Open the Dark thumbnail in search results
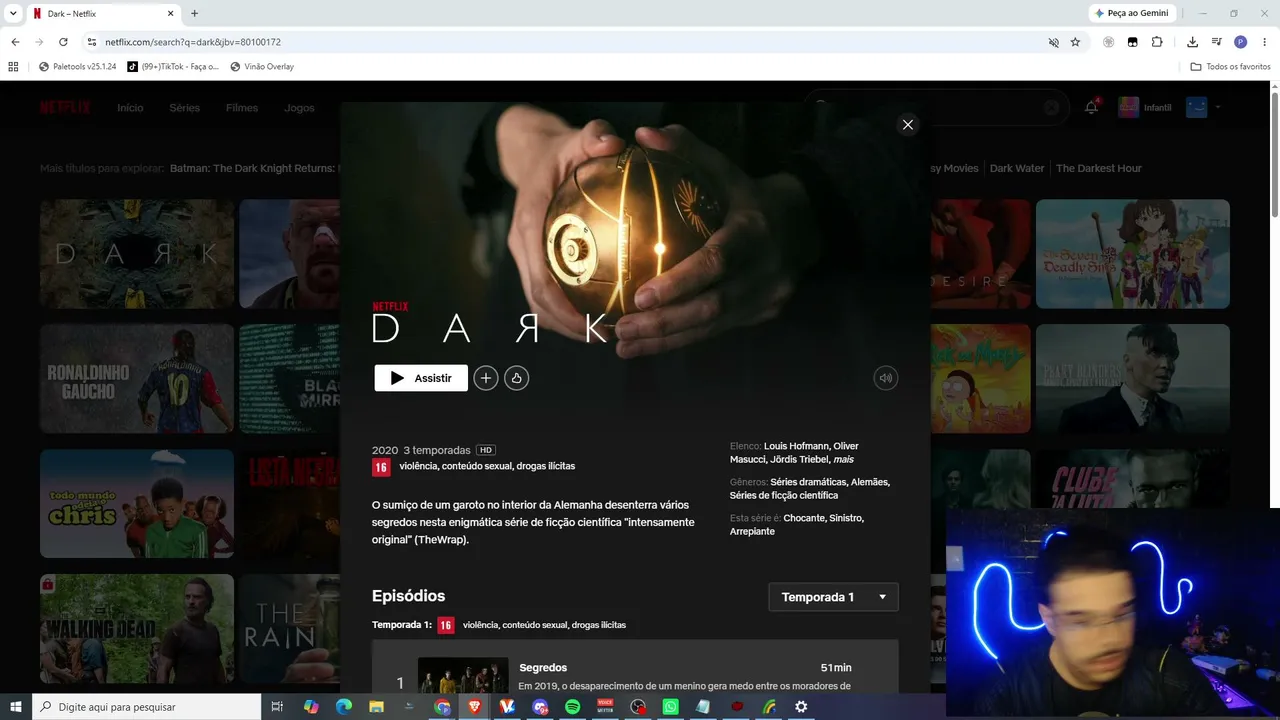 [x=137, y=254]
